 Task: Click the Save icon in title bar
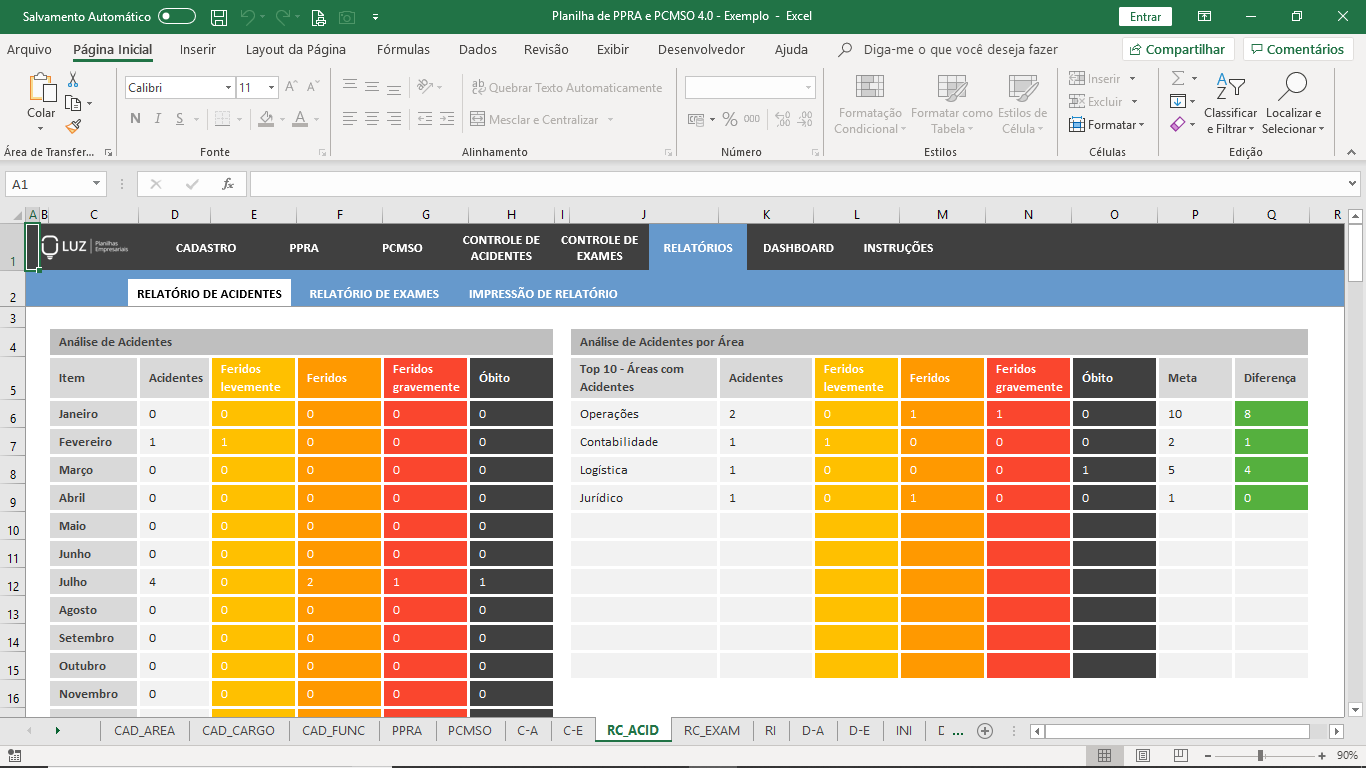[219, 17]
